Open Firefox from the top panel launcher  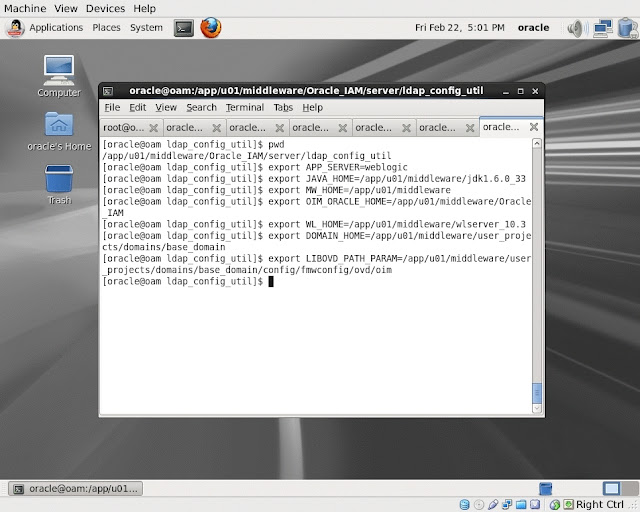[211, 28]
